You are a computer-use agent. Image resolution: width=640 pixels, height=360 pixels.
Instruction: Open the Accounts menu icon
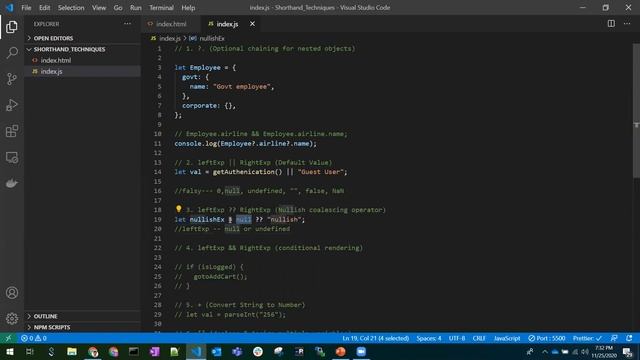point(12,293)
